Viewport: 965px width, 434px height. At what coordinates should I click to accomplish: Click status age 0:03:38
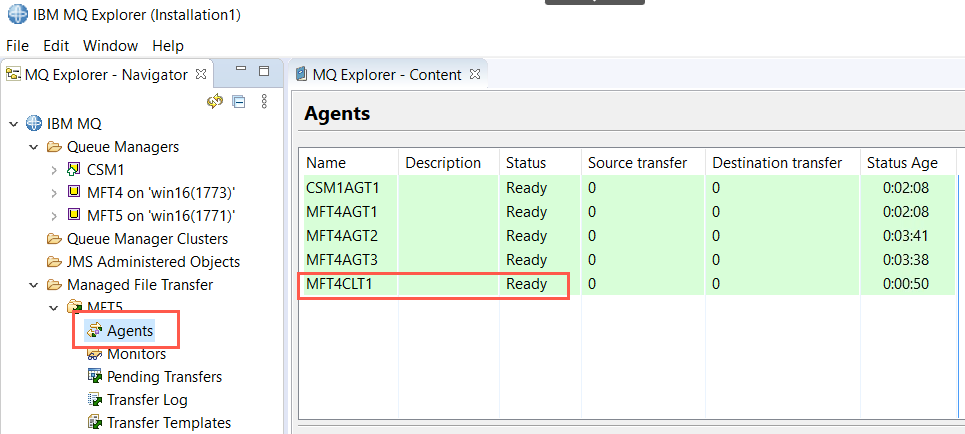tap(905, 260)
